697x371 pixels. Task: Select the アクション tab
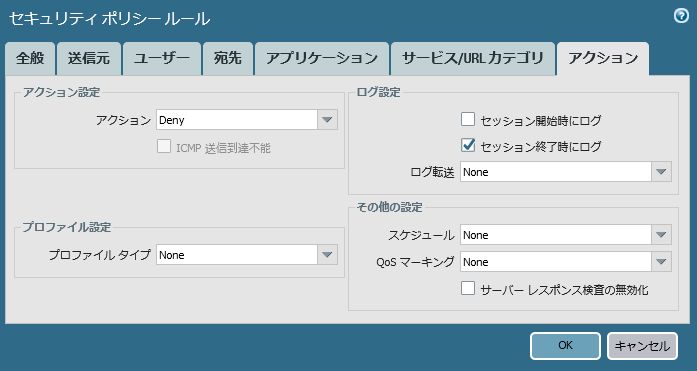click(x=603, y=59)
